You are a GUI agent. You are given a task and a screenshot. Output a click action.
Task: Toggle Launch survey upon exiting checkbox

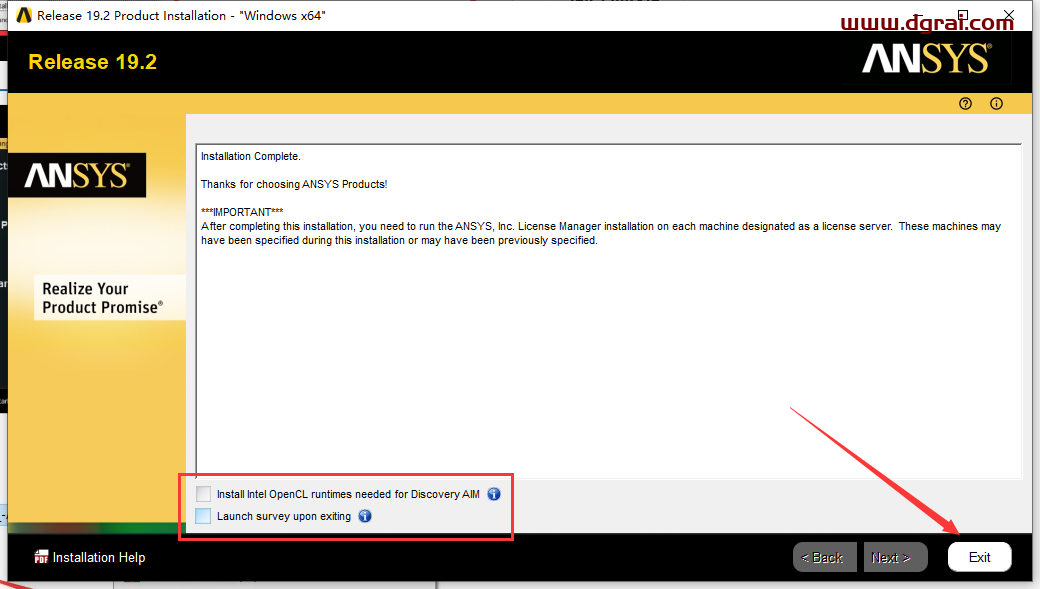[204, 516]
